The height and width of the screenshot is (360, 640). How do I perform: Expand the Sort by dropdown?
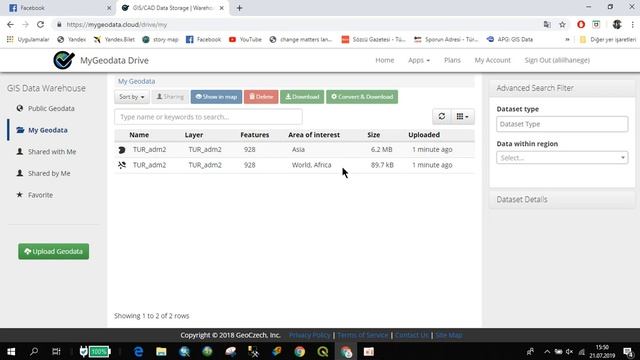(x=131, y=97)
